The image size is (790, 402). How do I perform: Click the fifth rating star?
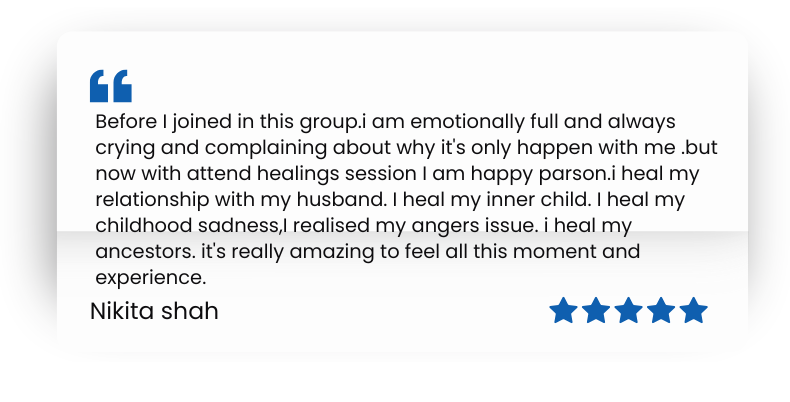click(x=693, y=311)
